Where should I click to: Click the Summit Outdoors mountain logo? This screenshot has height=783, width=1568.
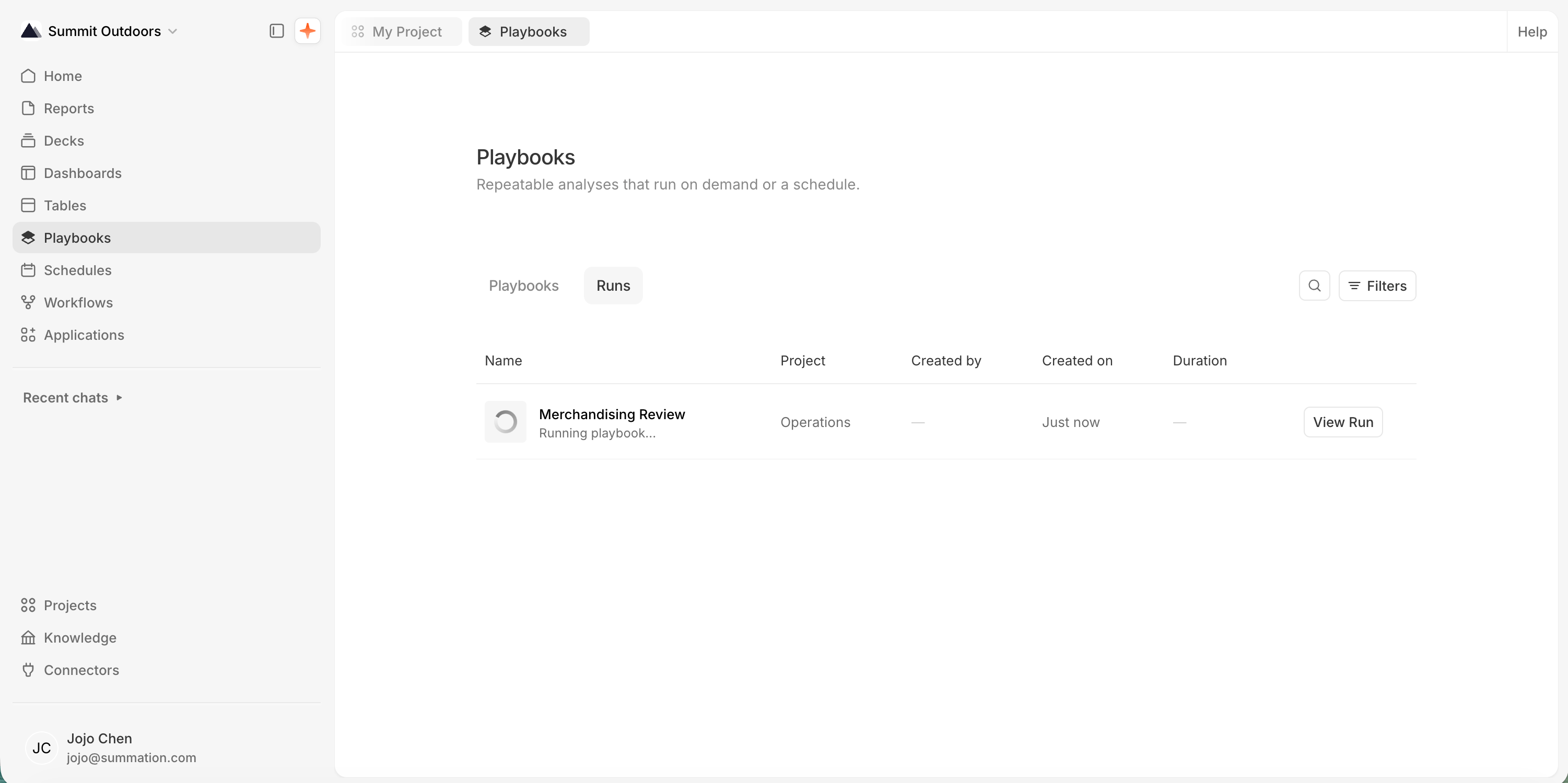coord(31,30)
